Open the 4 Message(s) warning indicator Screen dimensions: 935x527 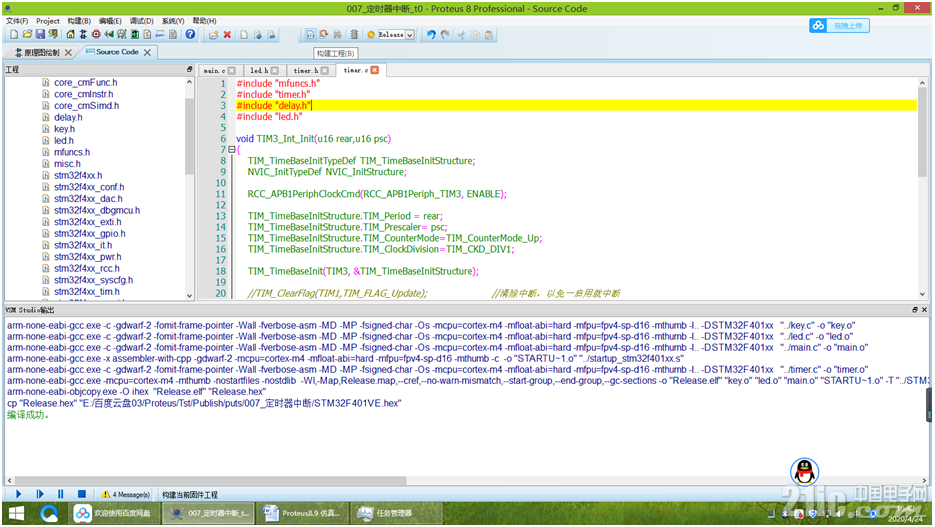[x=125, y=495]
